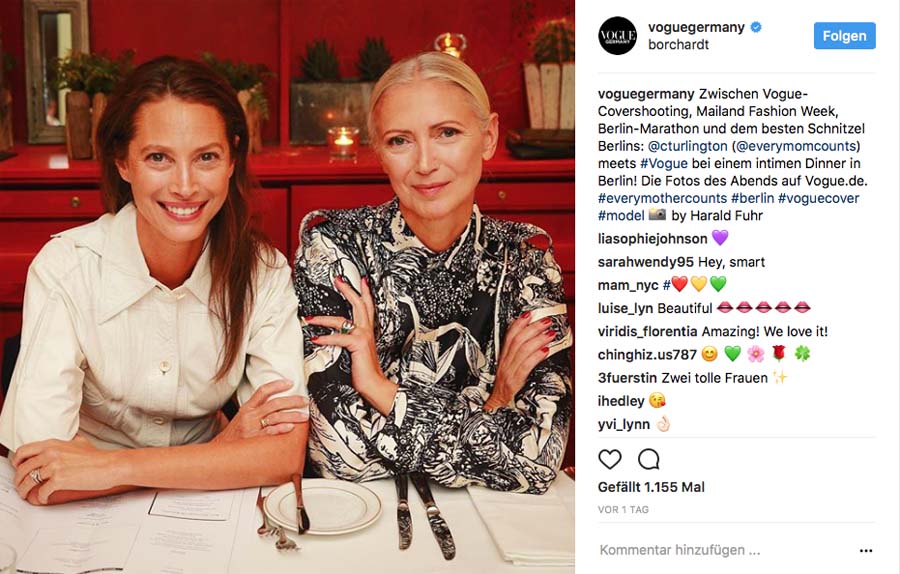
Task: Open the comment speech bubble icon
Action: click(649, 459)
